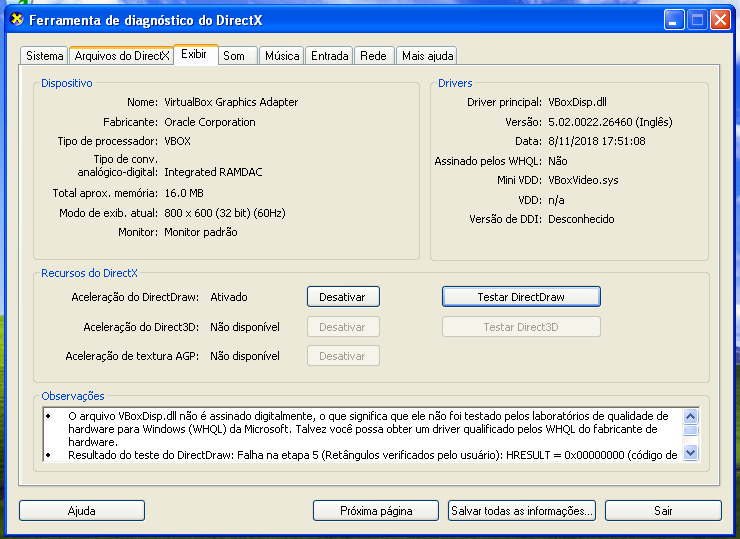Image resolution: width=740 pixels, height=539 pixels.
Task: Switch to the Sistema tab
Action: tap(44, 56)
